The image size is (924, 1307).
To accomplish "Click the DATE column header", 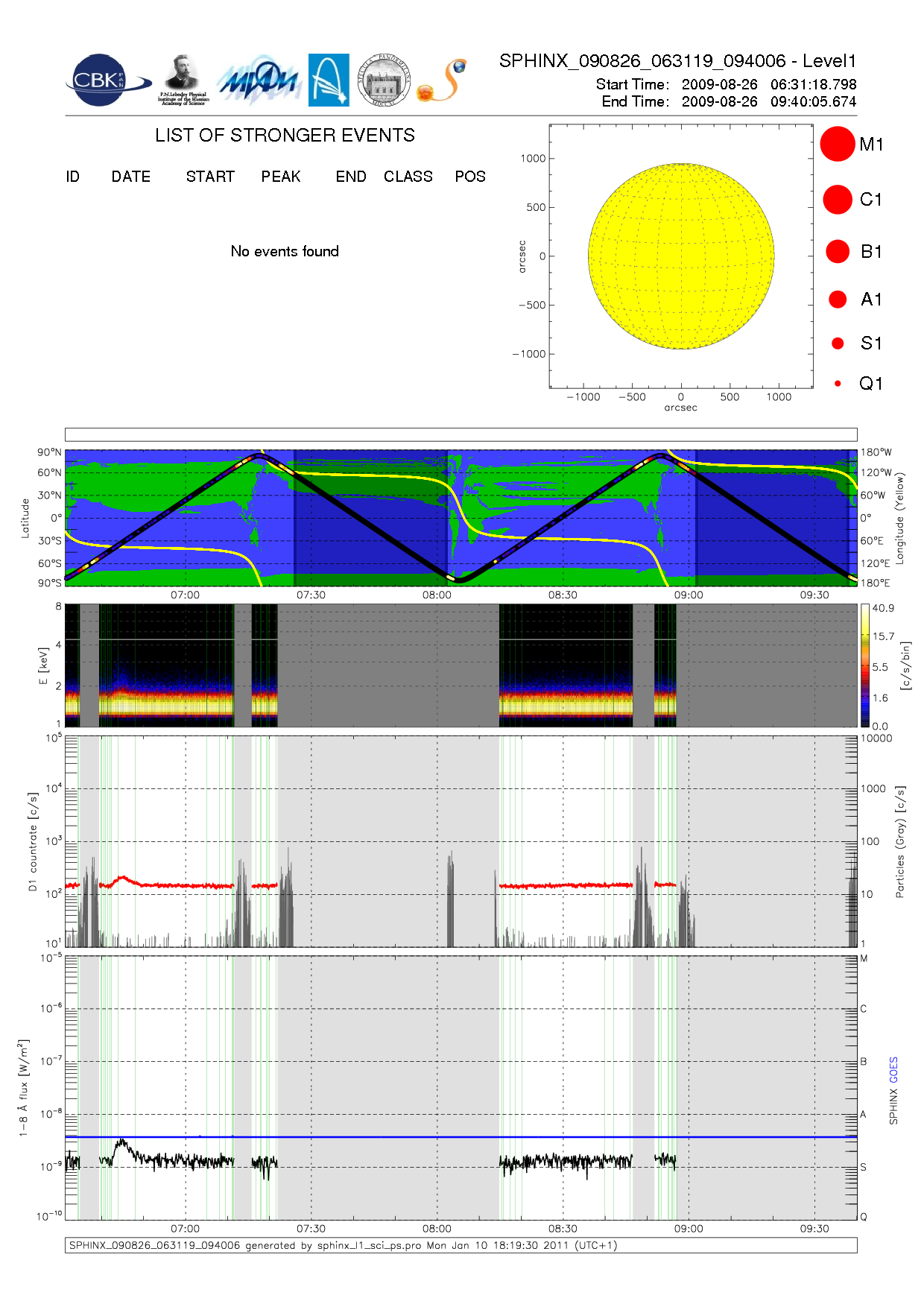I will point(130,177).
